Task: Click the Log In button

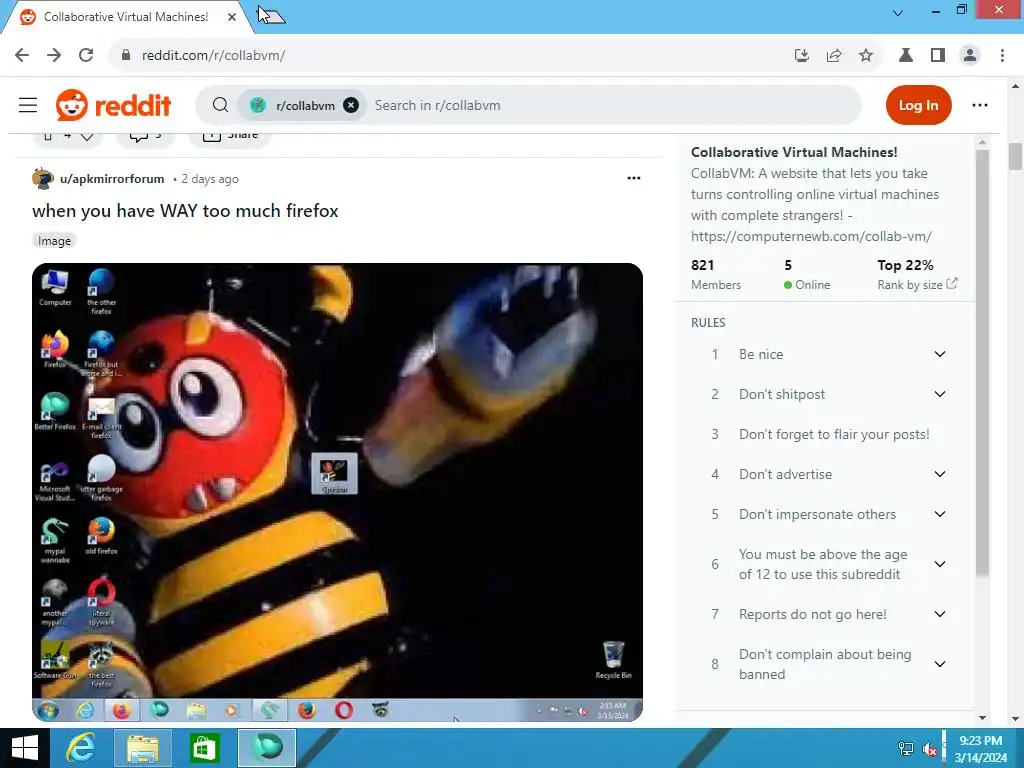Action: point(918,105)
